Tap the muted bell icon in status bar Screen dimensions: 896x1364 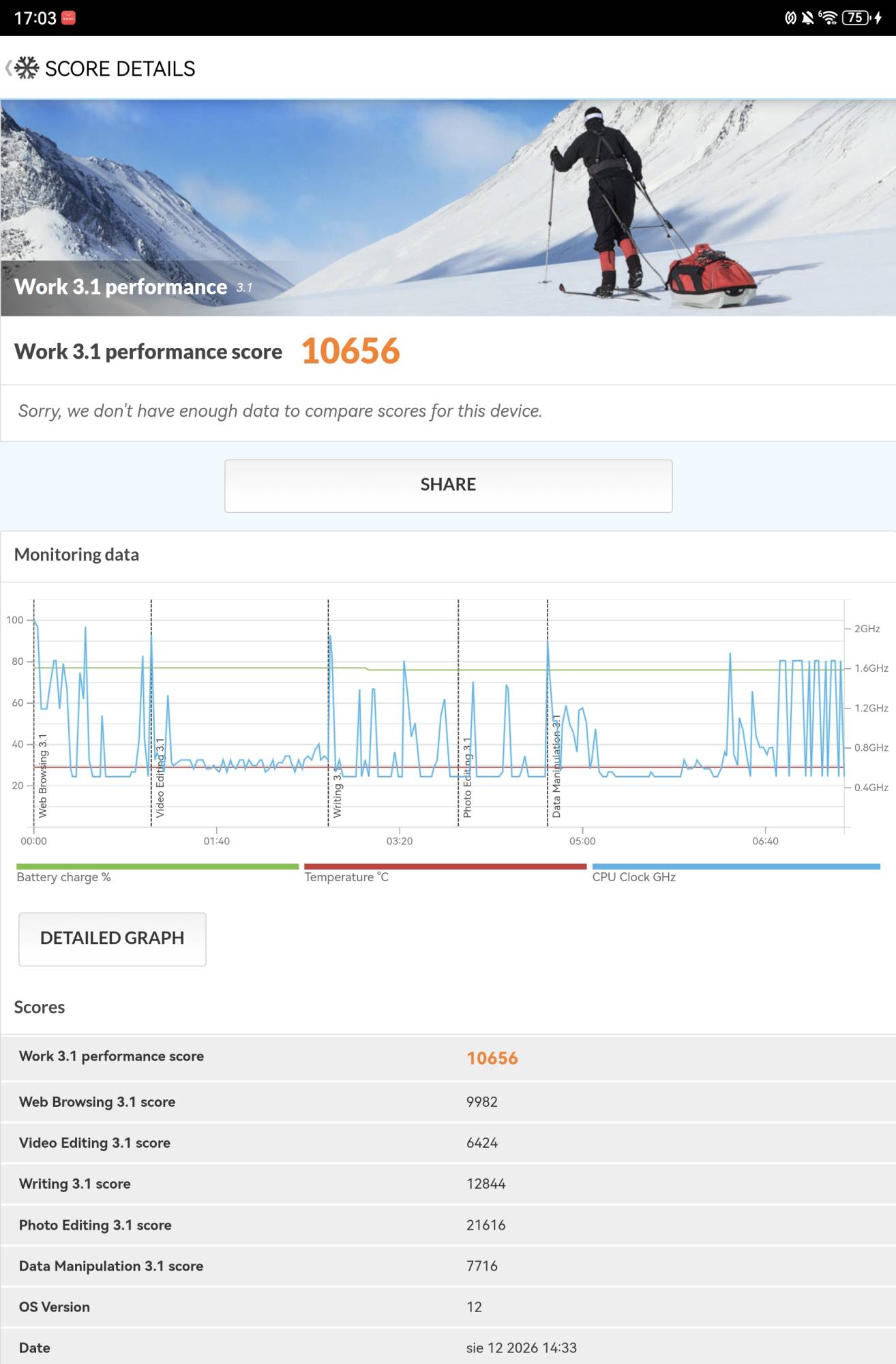click(808, 18)
